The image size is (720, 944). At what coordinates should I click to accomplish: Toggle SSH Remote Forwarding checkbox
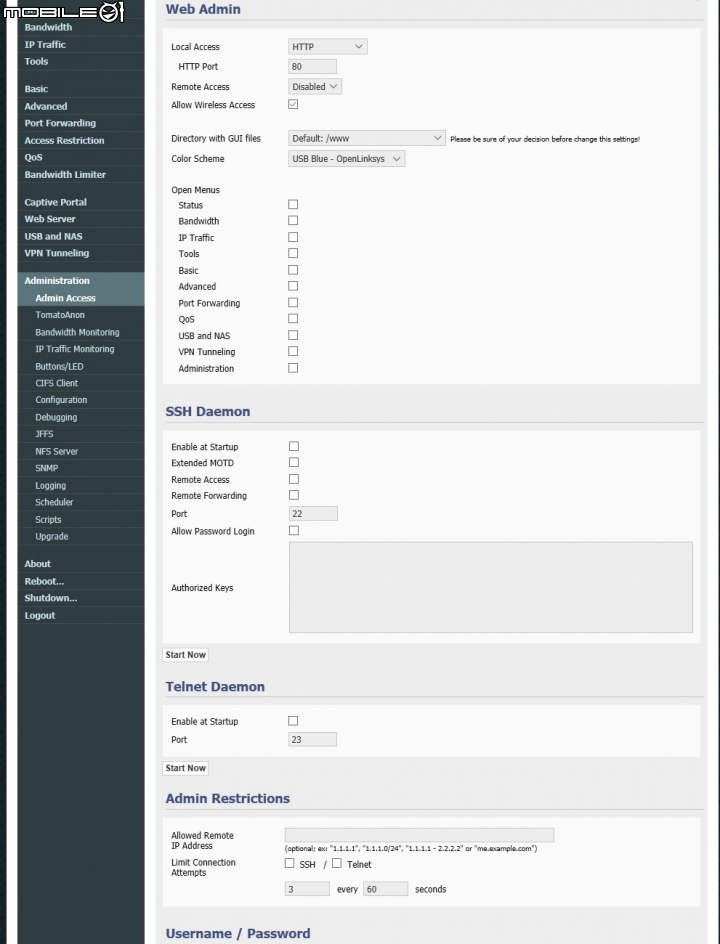coord(294,495)
